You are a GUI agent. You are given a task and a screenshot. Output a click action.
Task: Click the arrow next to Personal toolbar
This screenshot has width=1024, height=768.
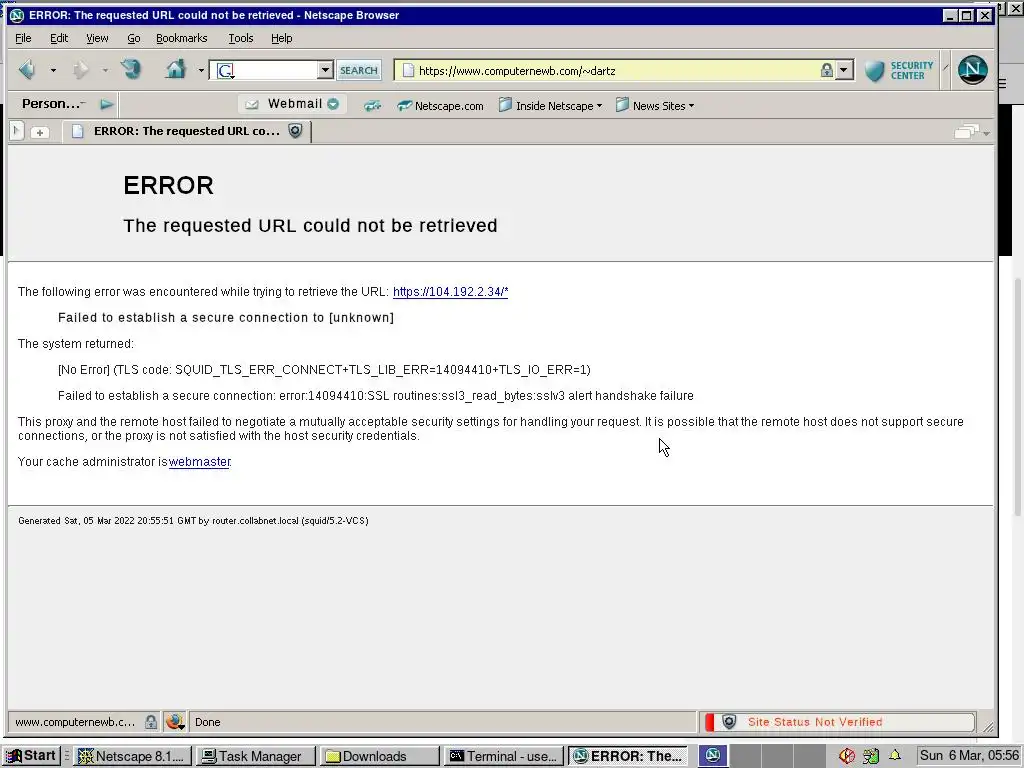point(106,104)
